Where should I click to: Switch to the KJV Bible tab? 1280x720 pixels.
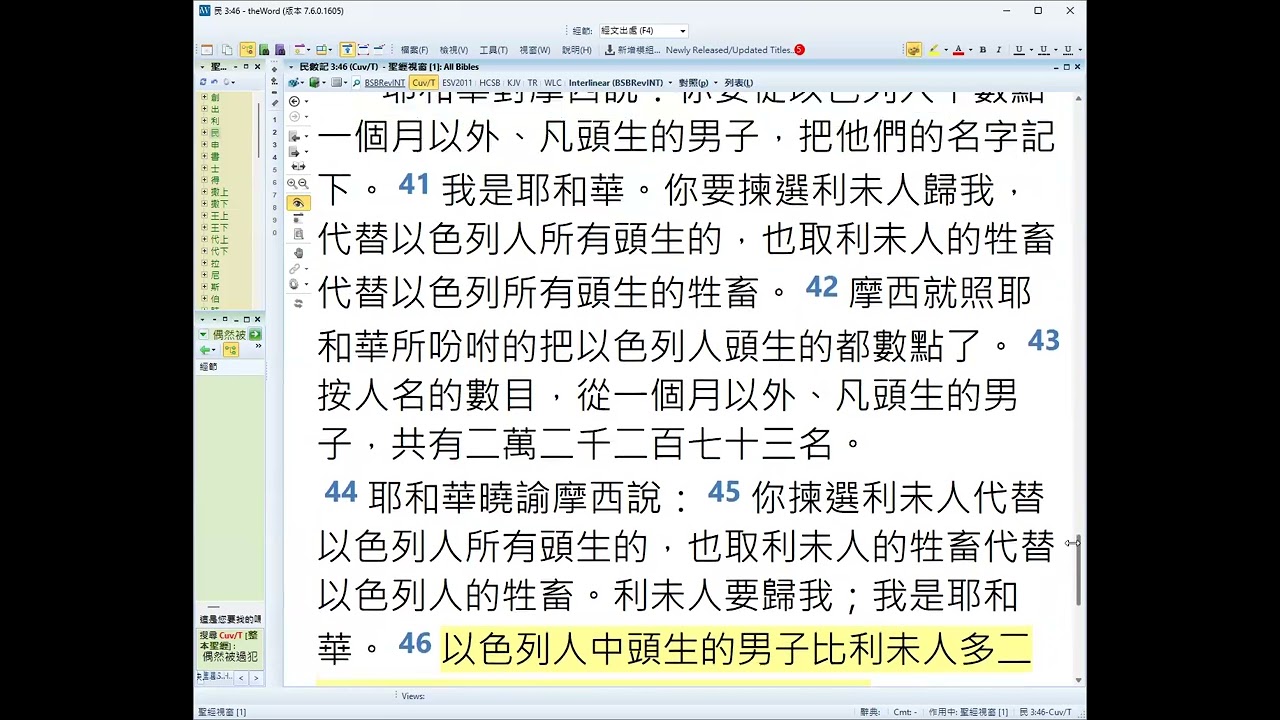tap(514, 83)
